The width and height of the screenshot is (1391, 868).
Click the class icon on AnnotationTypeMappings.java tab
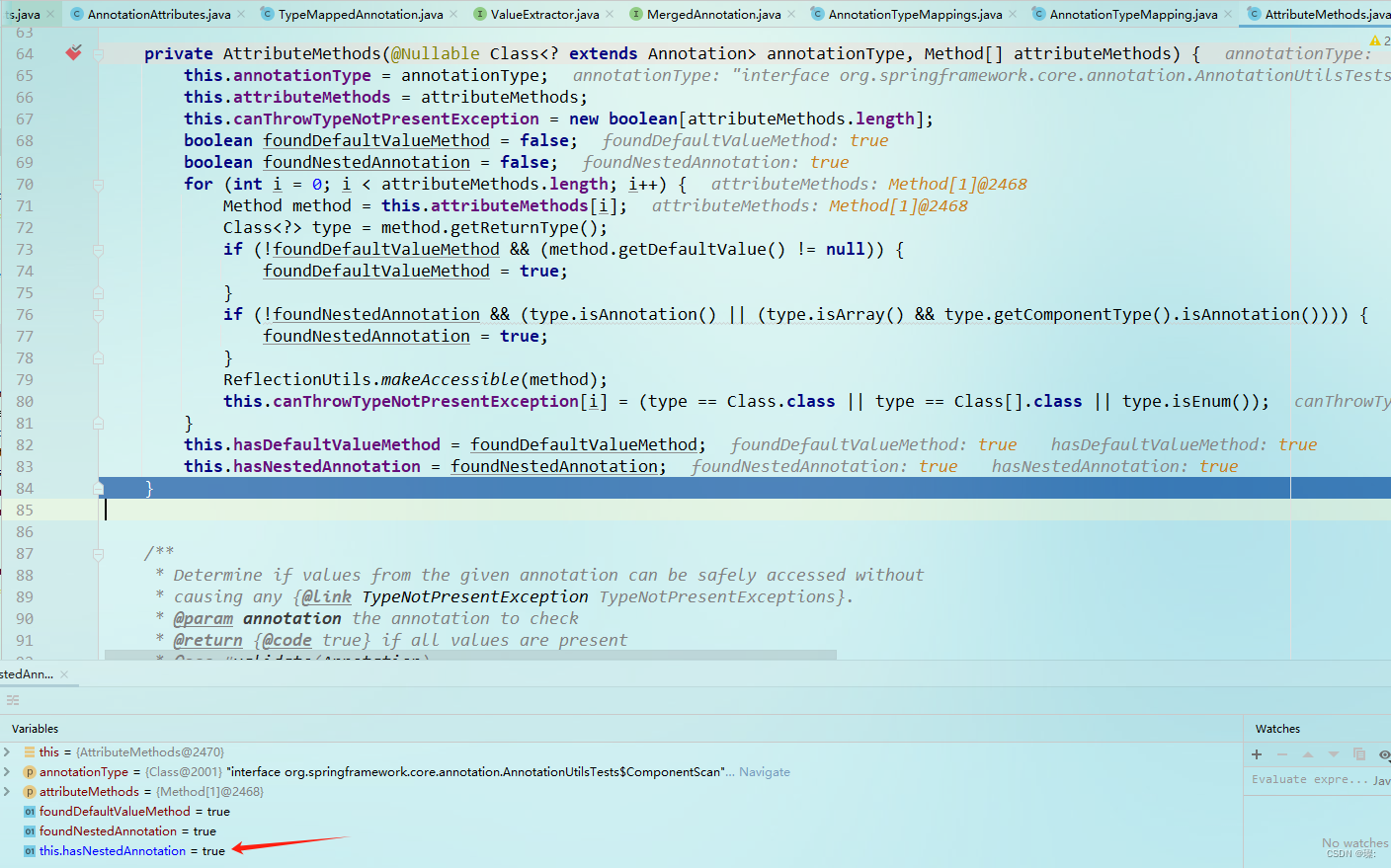[x=817, y=14]
